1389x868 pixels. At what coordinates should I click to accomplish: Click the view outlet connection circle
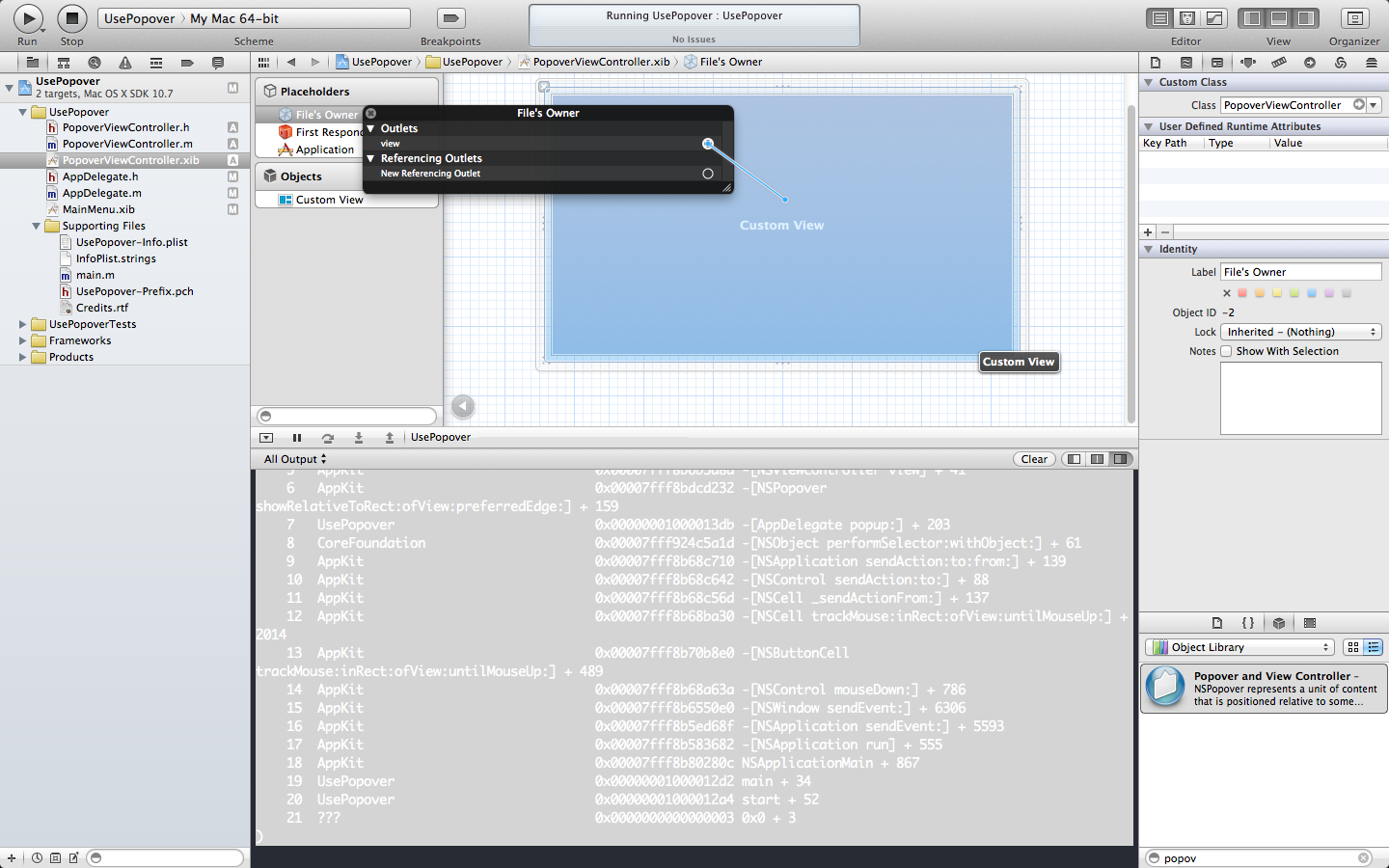[708, 144]
